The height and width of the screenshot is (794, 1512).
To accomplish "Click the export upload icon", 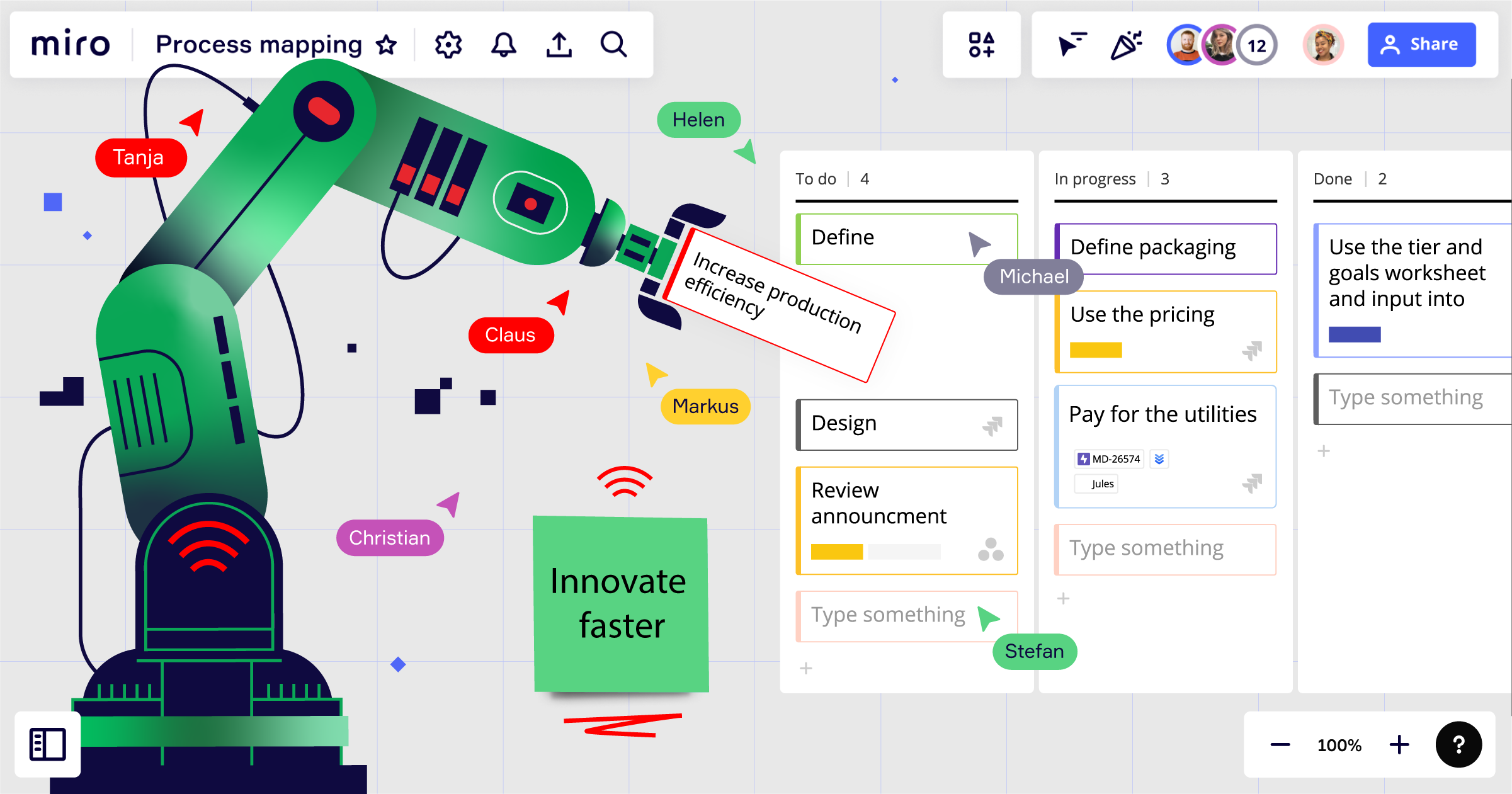I will click(x=559, y=45).
